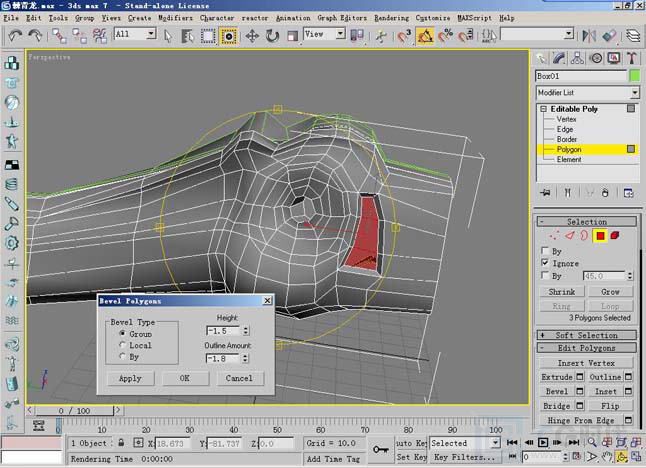Viewport: 646px width, 468px height.
Task: Select Element cube sub-object icon
Action: coord(615,236)
